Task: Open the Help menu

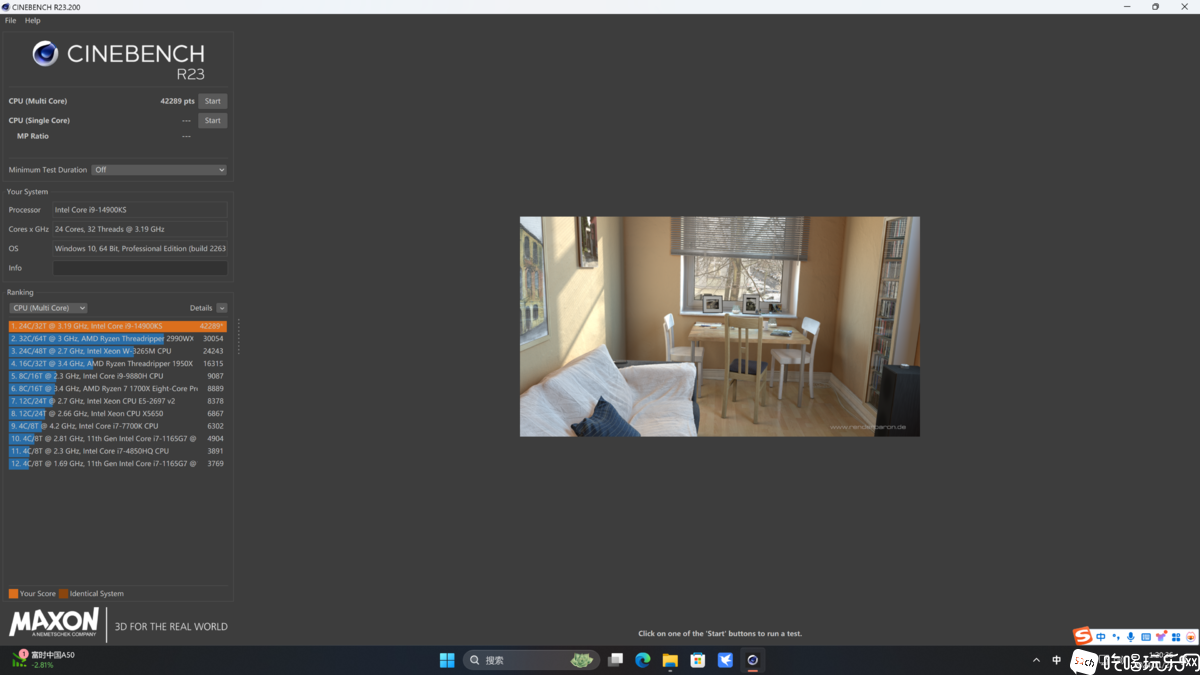Action: pos(33,20)
